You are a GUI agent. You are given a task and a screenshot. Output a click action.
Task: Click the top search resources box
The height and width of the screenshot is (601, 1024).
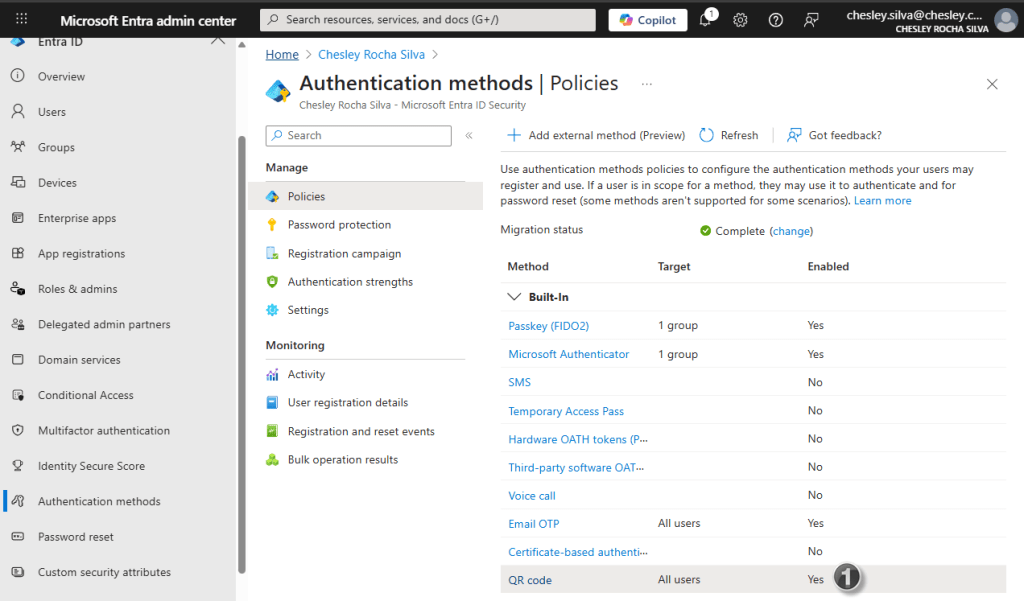[427, 20]
